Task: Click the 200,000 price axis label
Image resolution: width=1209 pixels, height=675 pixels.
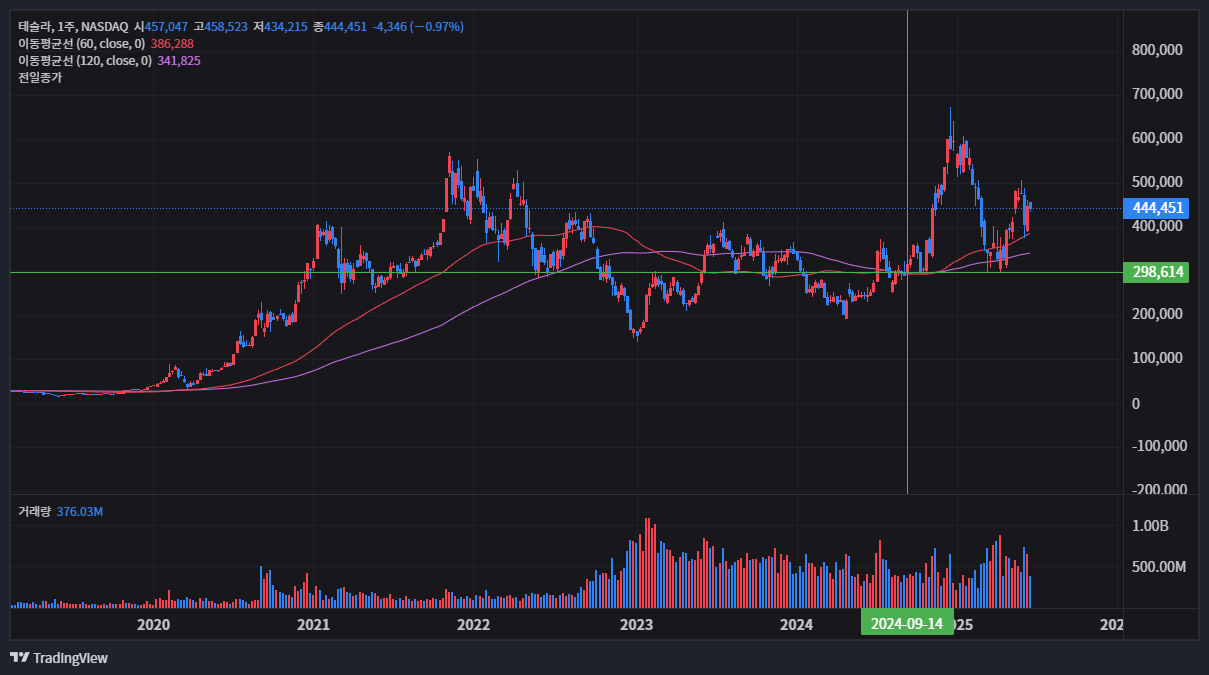Action: (x=1158, y=314)
